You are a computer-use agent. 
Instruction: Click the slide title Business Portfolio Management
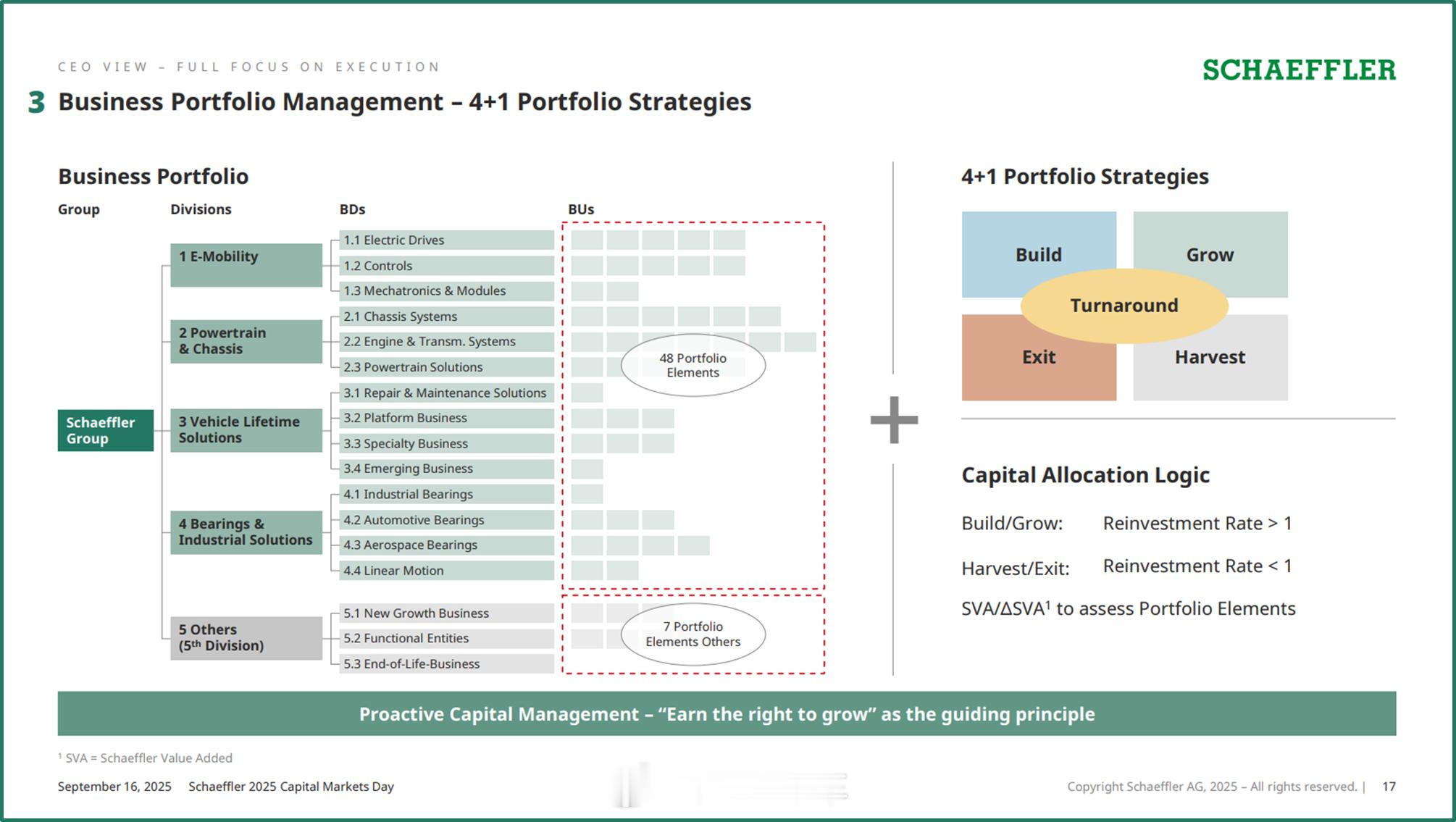404,102
